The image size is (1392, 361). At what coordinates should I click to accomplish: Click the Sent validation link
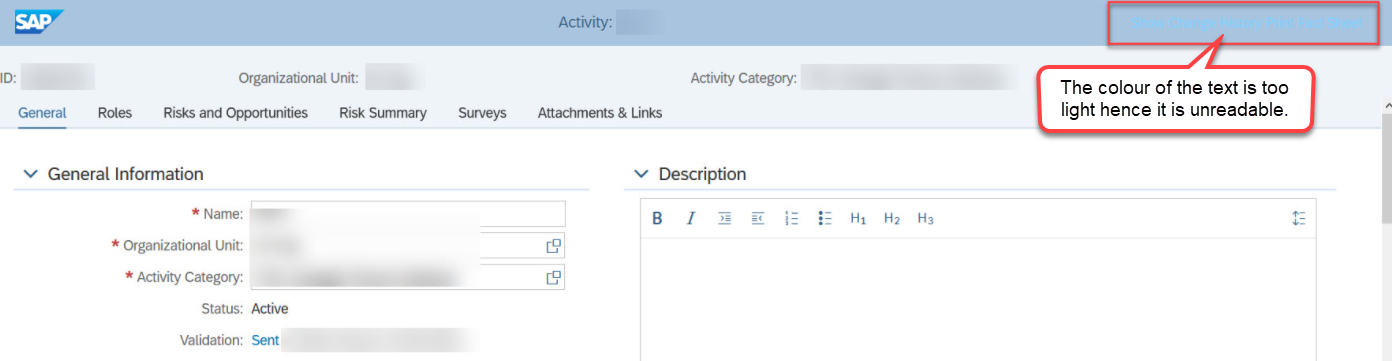pyautogui.click(x=265, y=340)
